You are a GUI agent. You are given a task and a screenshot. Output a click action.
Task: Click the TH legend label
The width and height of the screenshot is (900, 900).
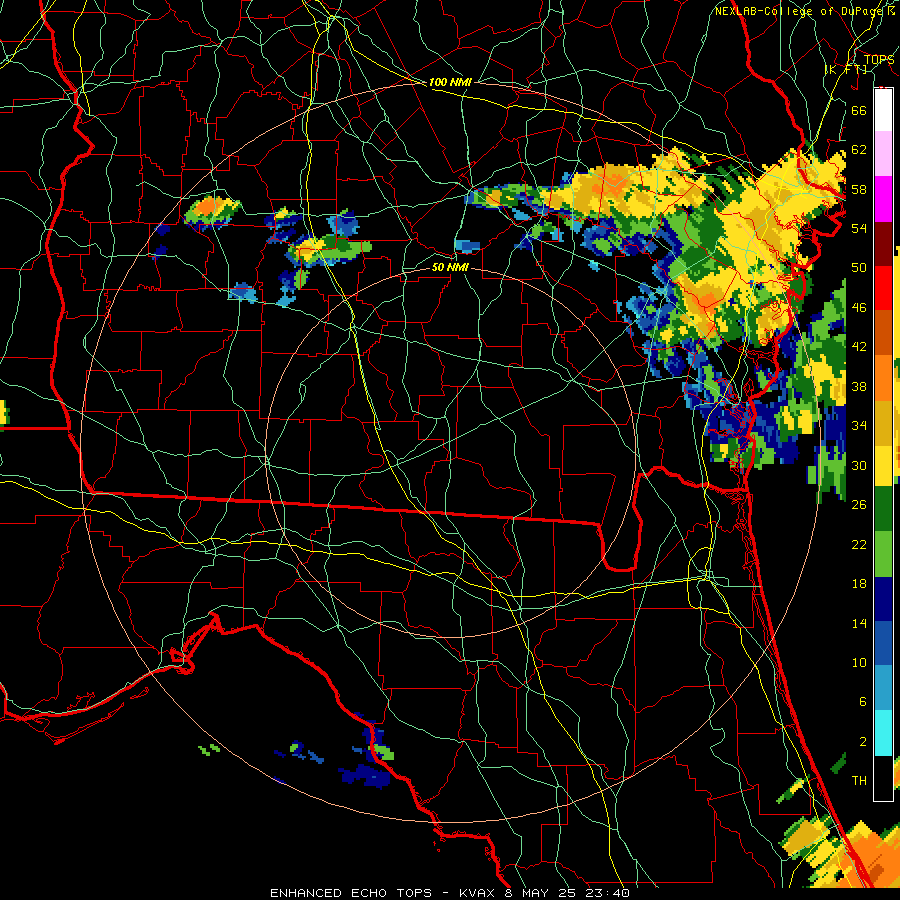coord(859,781)
